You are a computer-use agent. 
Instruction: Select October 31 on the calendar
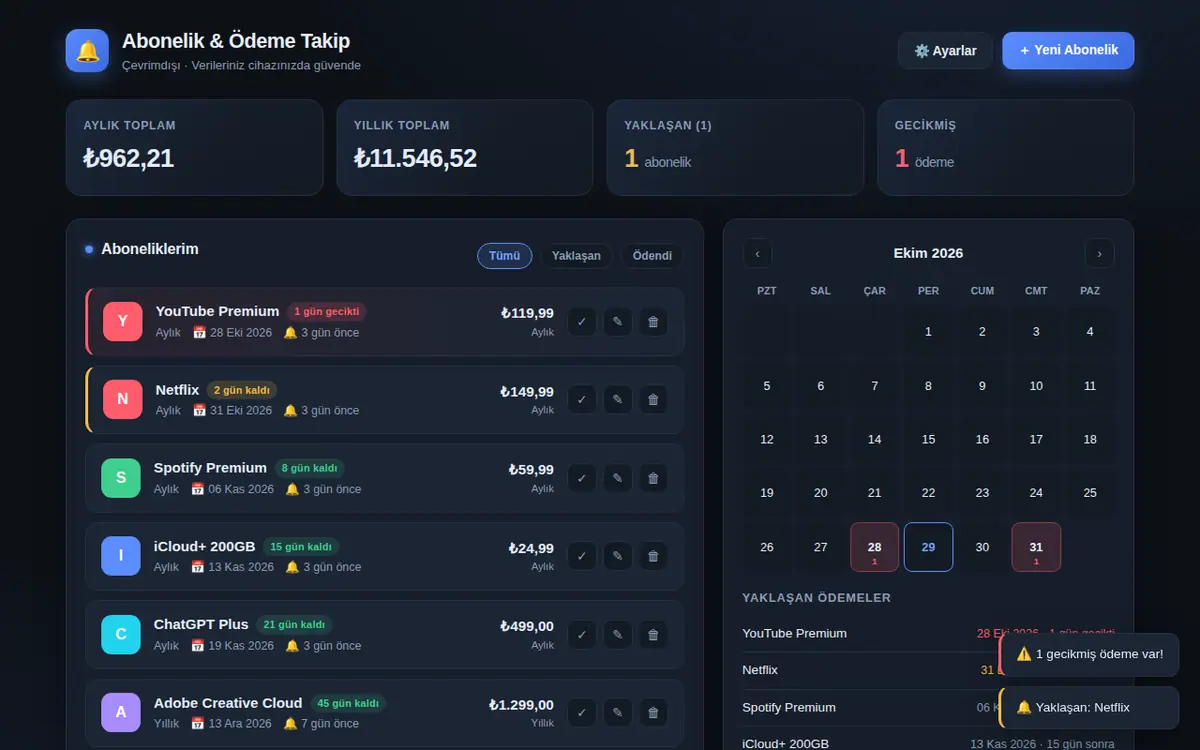click(x=1036, y=547)
